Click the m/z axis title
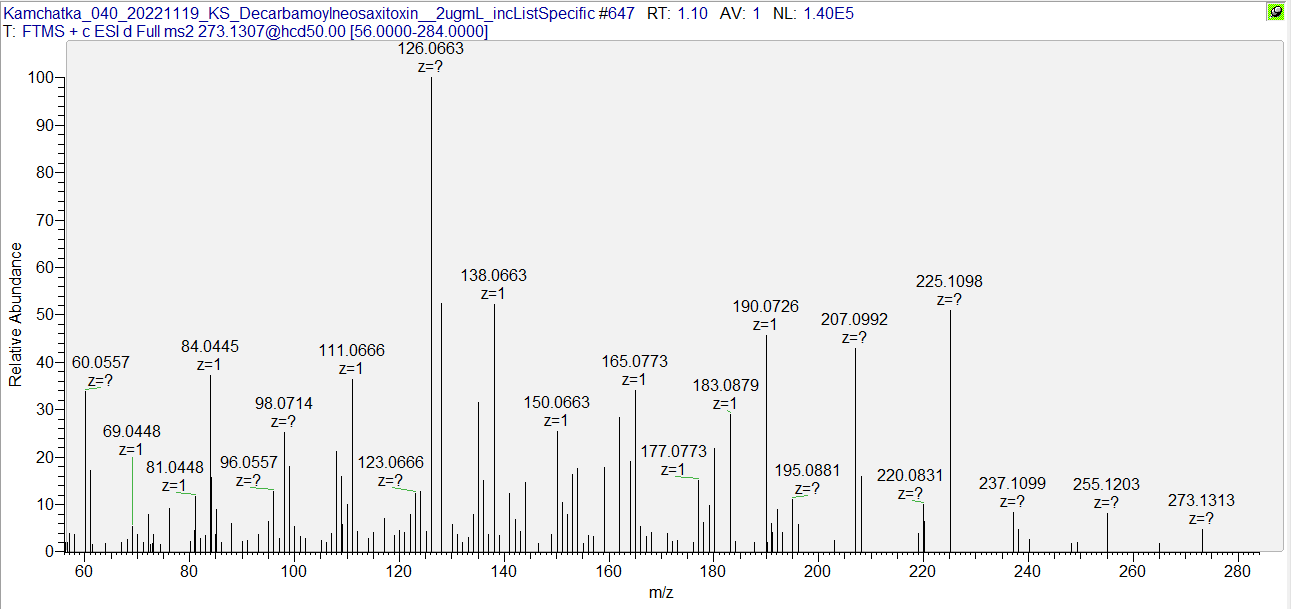 [661, 593]
